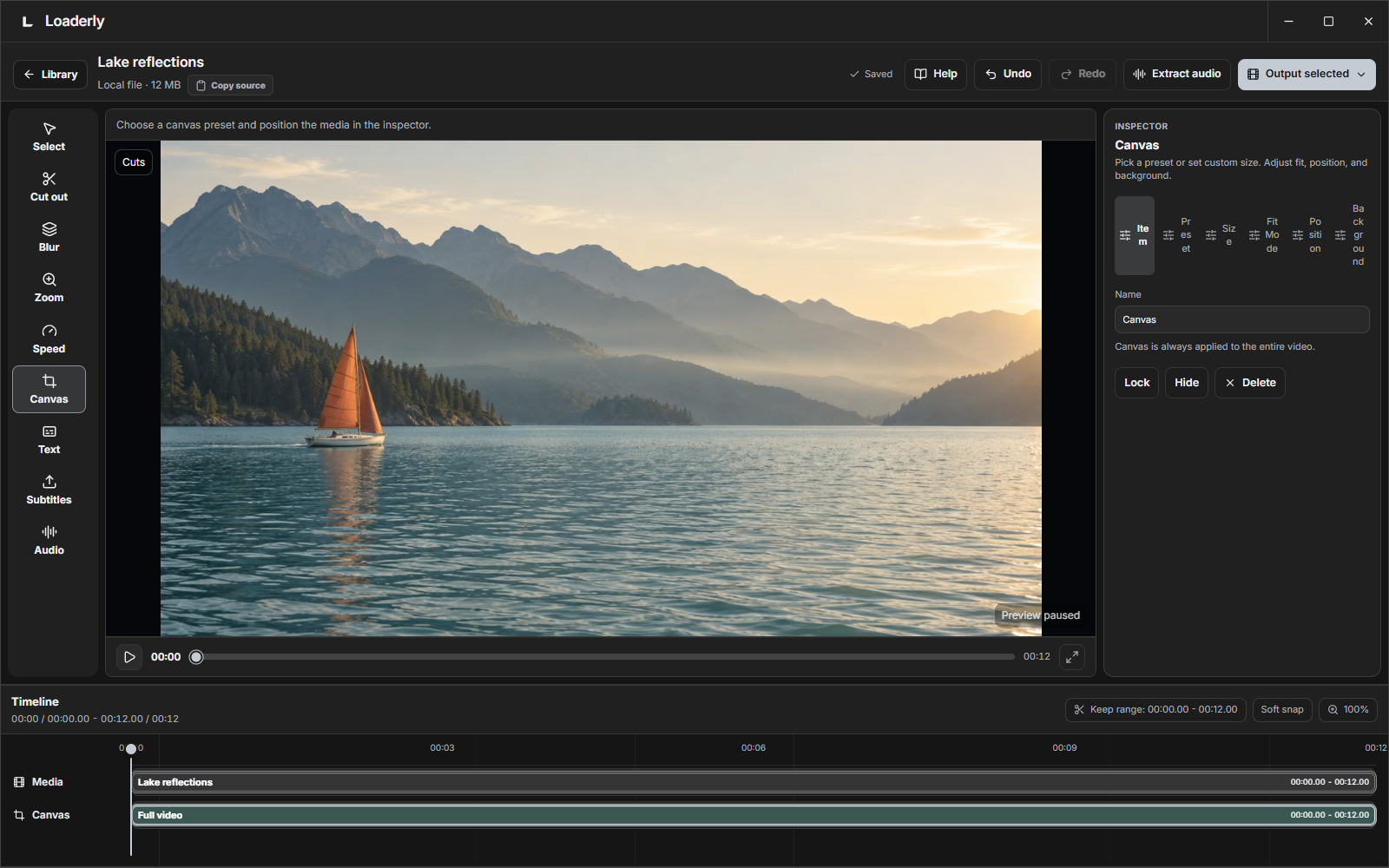Open the Subtitles tool

[x=49, y=490]
